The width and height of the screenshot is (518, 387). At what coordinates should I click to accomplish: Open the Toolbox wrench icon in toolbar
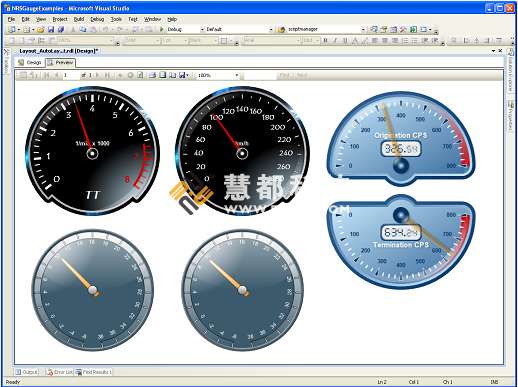(x=403, y=30)
